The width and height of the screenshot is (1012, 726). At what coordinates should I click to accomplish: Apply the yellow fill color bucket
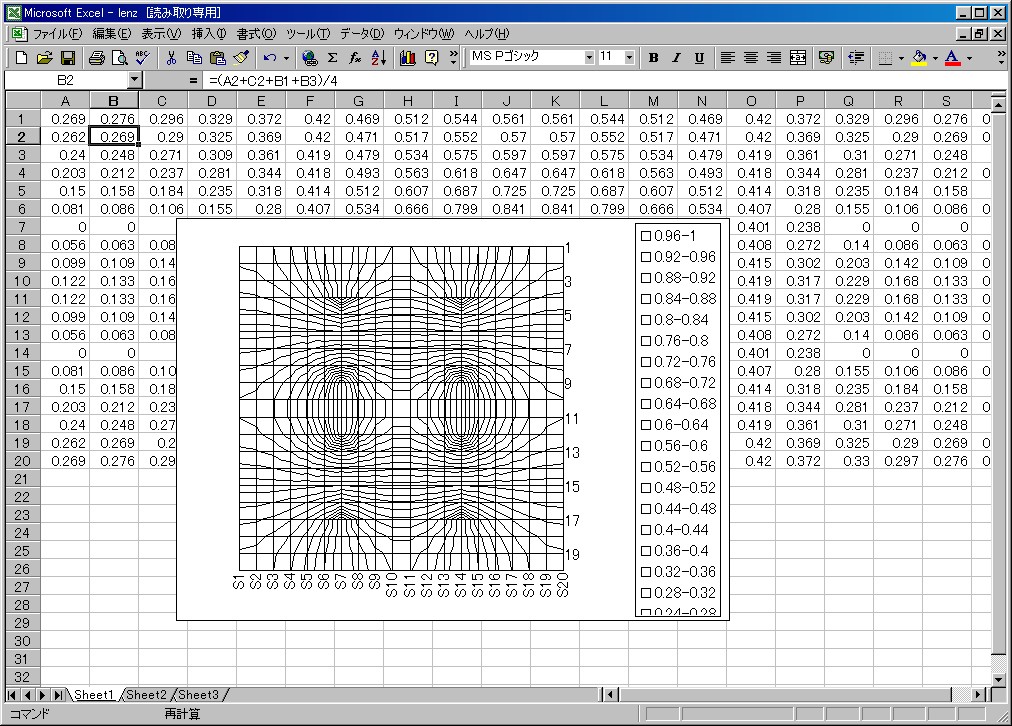(919, 58)
